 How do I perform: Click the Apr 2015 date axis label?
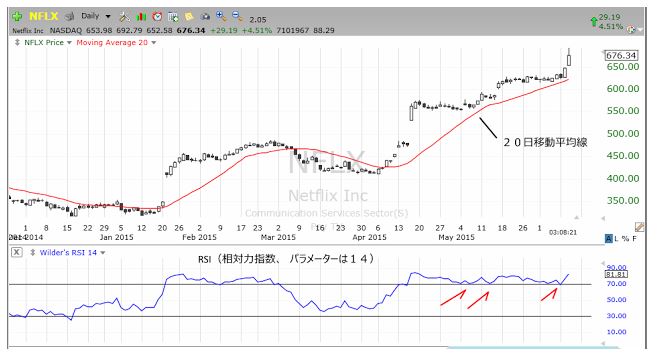(369, 237)
